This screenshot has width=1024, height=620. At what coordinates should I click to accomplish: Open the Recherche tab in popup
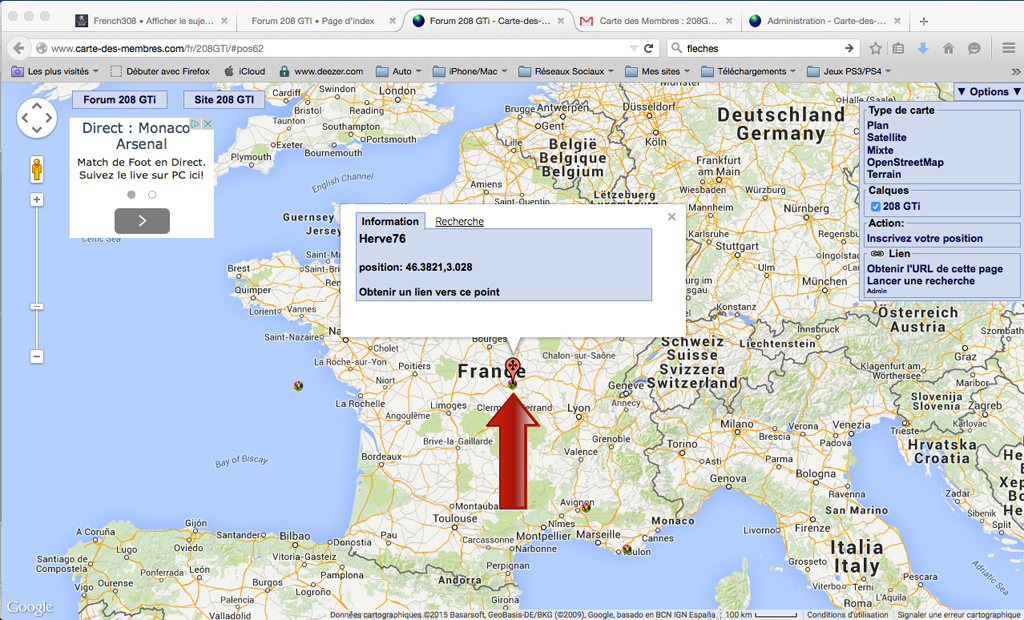pos(459,221)
